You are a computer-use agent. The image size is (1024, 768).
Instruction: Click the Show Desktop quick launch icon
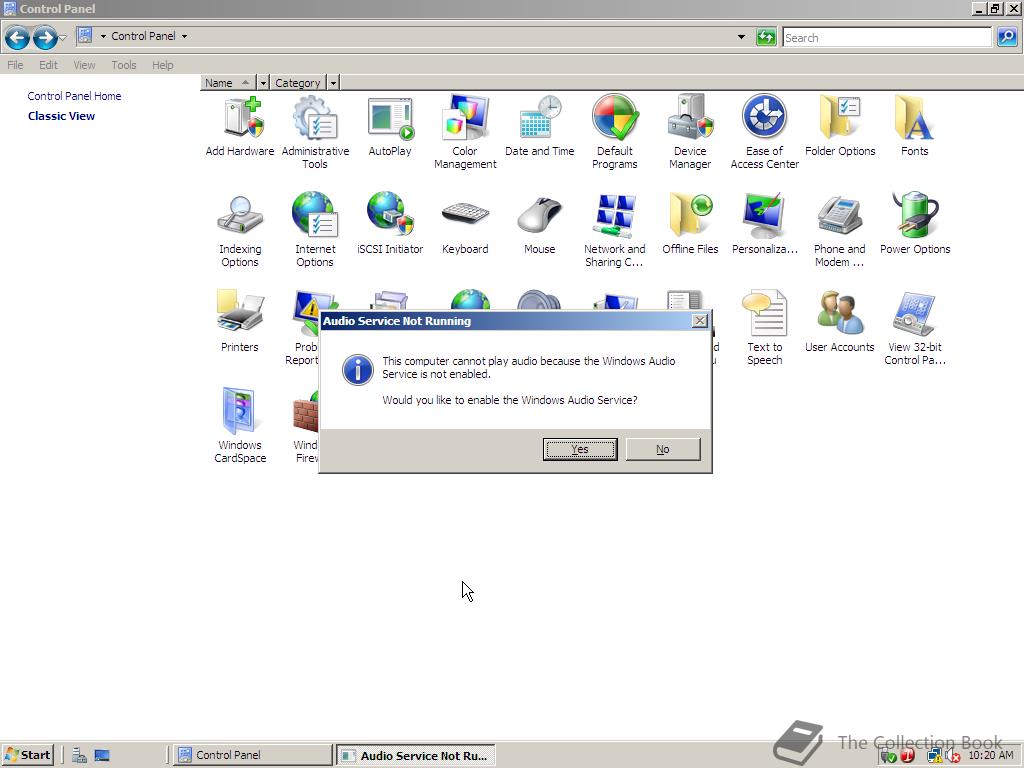pyautogui.click(x=102, y=756)
